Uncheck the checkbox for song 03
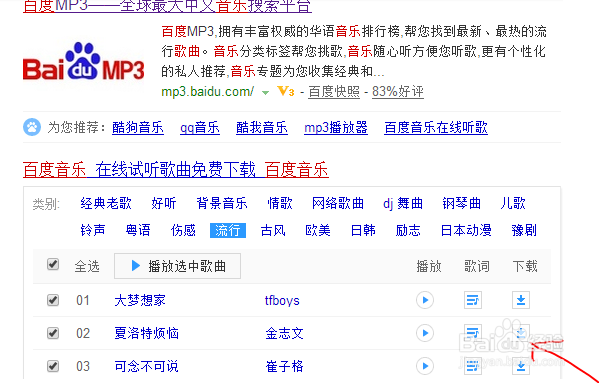This screenshot has width=599, height=383. pyautogui.click(x=53, y=366)
